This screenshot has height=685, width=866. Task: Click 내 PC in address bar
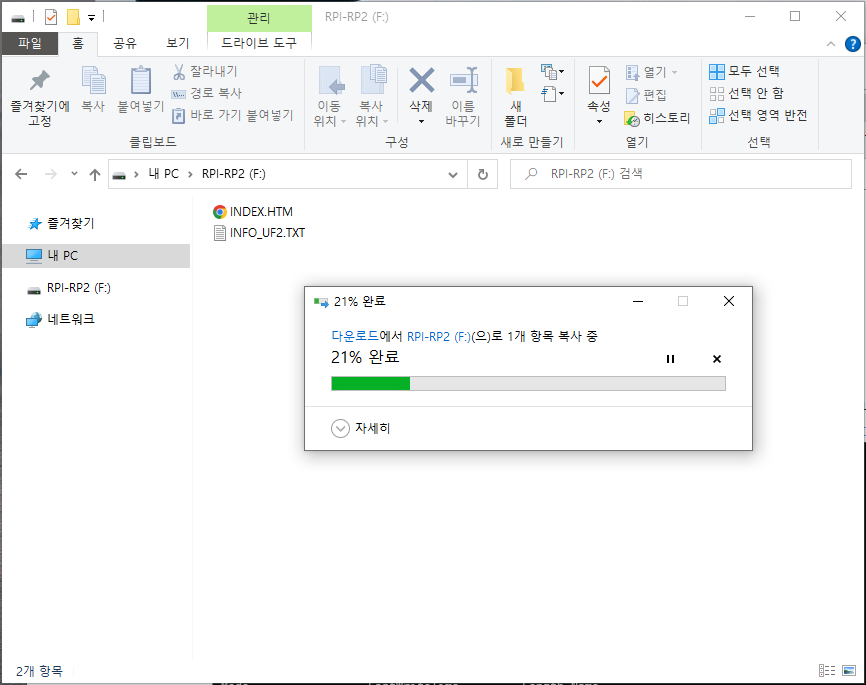click(163, 174)
